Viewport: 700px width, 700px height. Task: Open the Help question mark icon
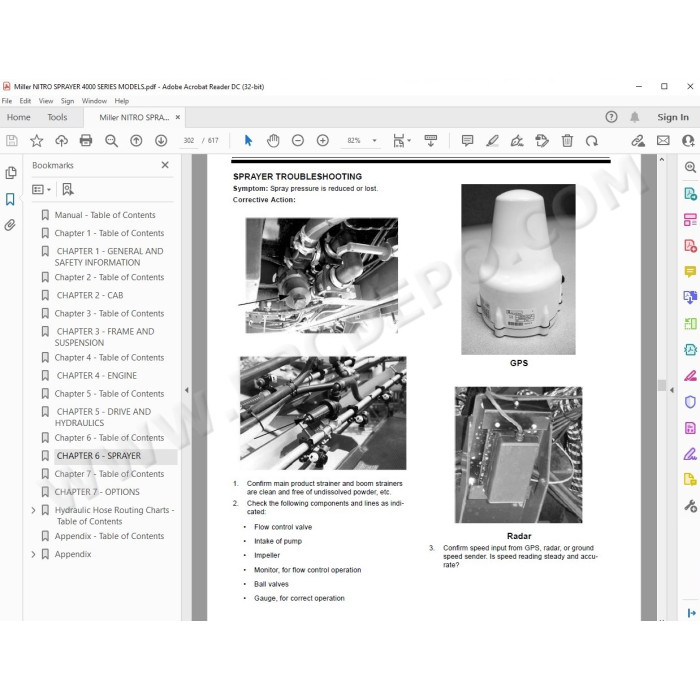tap(611, 117)
